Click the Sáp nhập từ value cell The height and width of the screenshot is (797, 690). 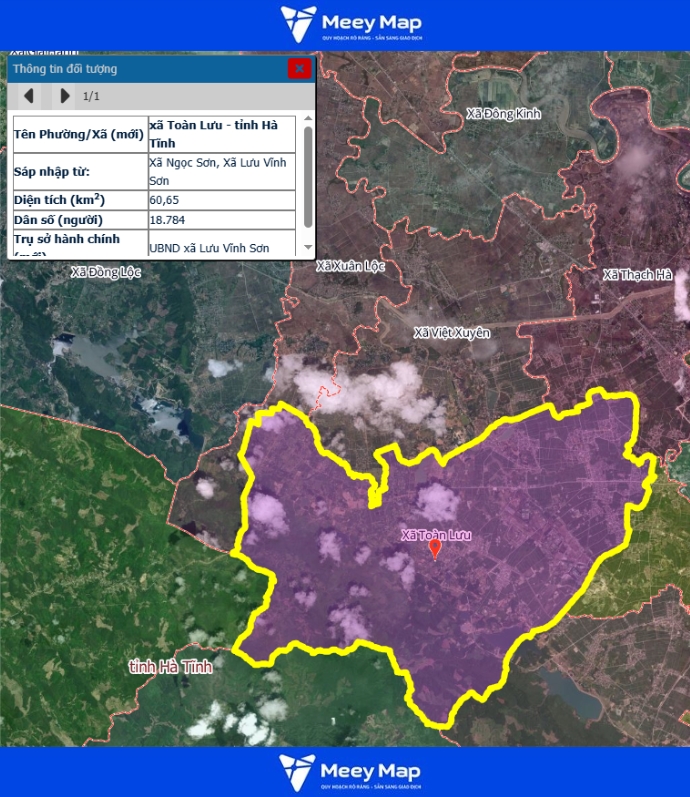221,171
